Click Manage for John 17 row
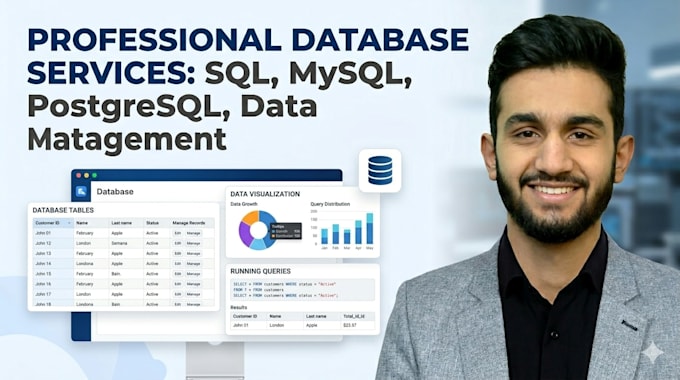680x380 pixels. coord(193,294)
